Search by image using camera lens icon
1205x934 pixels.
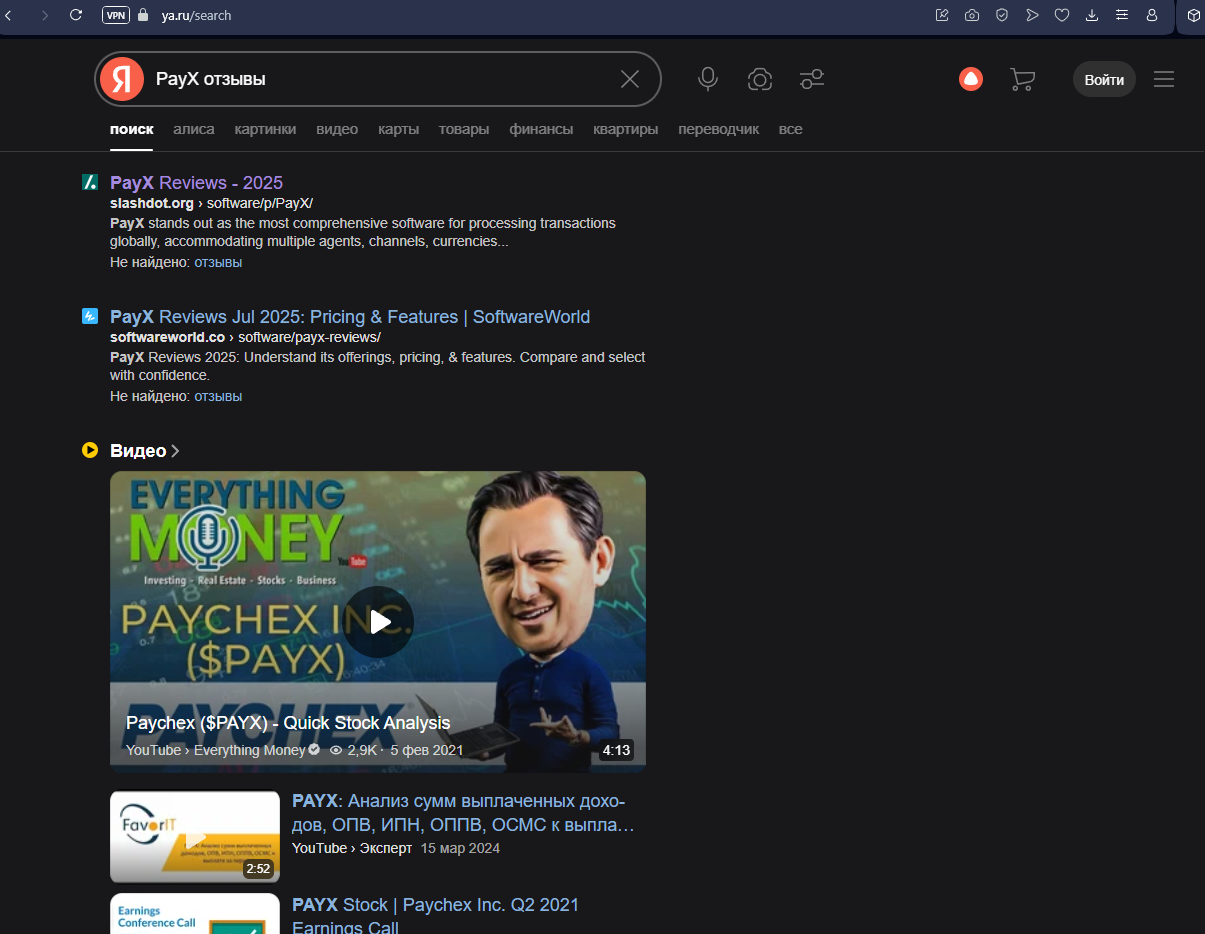coord(760,79)
